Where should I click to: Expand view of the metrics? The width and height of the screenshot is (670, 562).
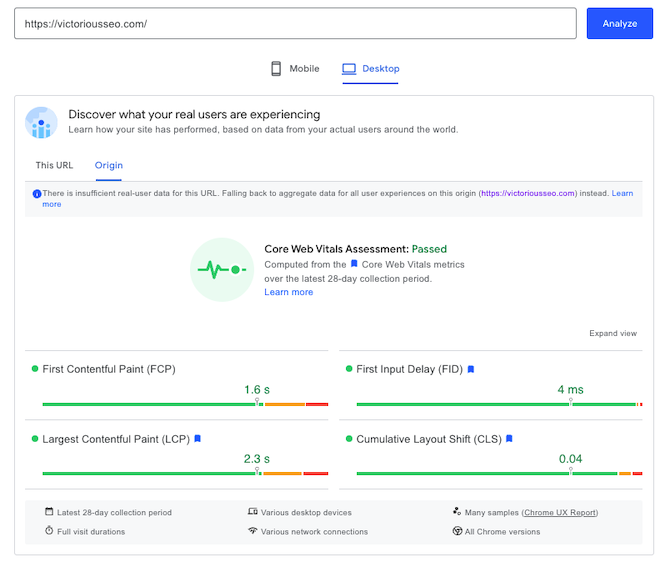tap(613, 334)
